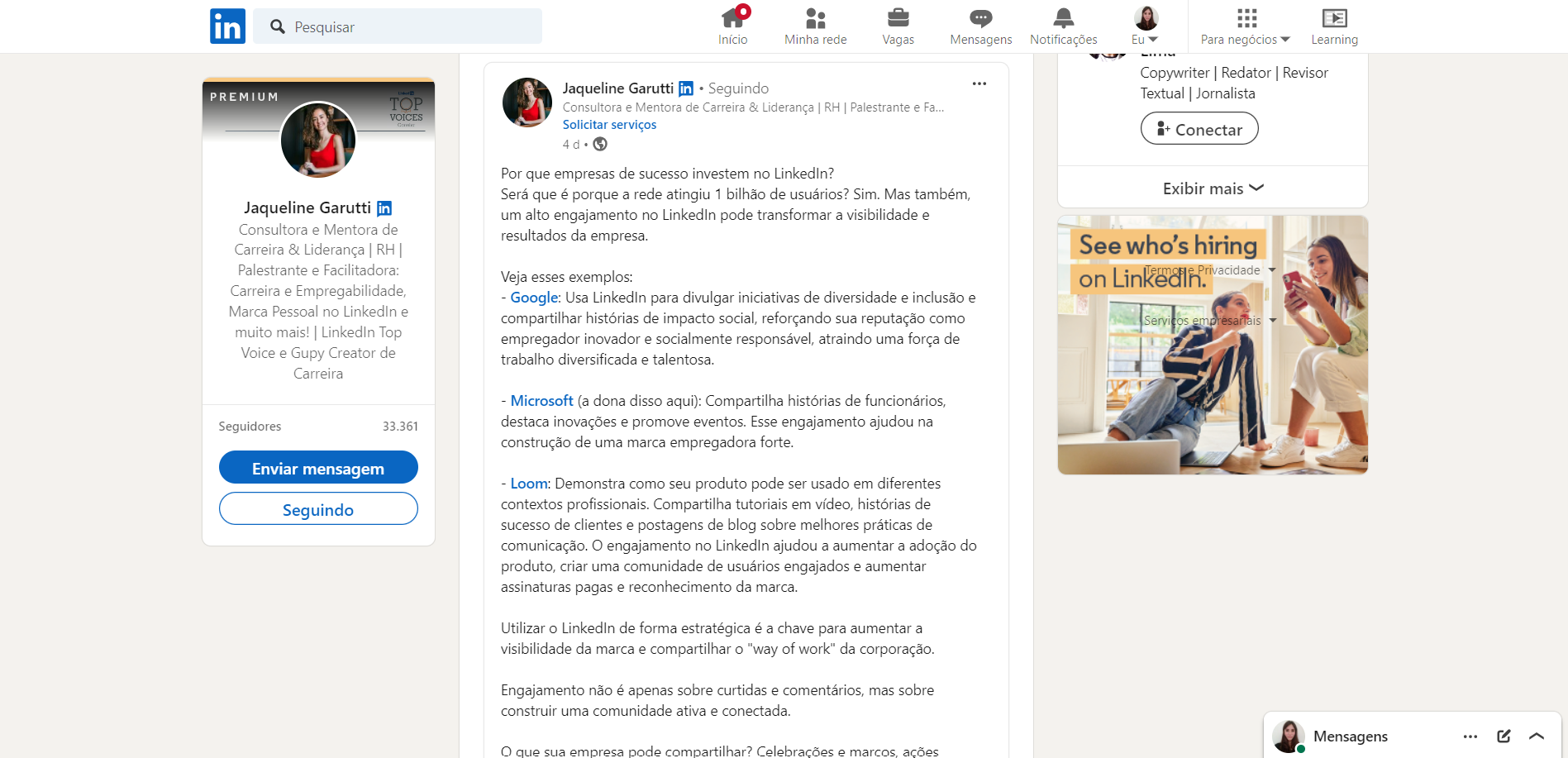Click Copywriter Redator Revisor headline text
This screenshot has height=758, width=1568.
(x=1234, y=83)
